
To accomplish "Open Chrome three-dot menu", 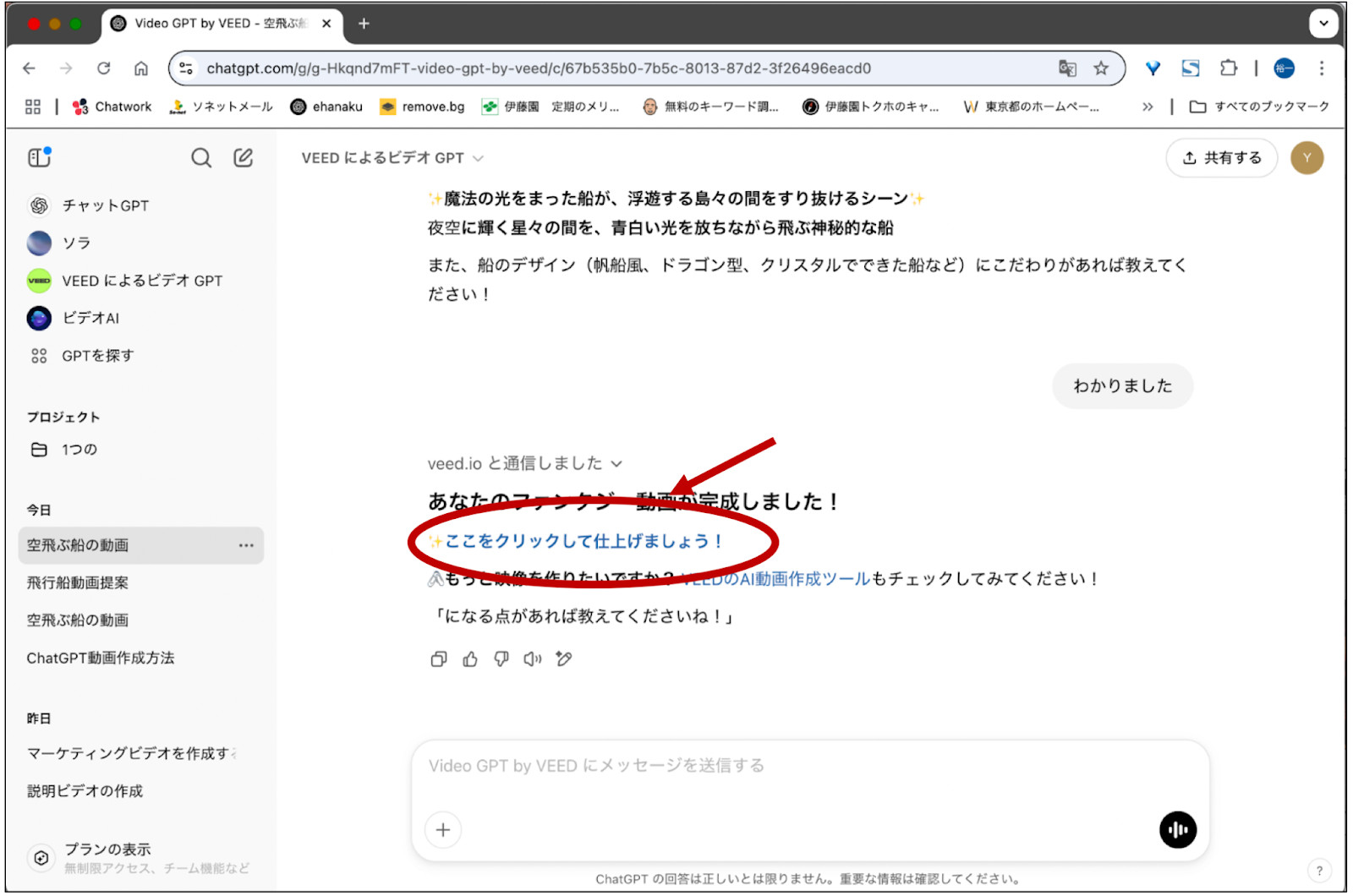I will click(x=1322, y=68).
